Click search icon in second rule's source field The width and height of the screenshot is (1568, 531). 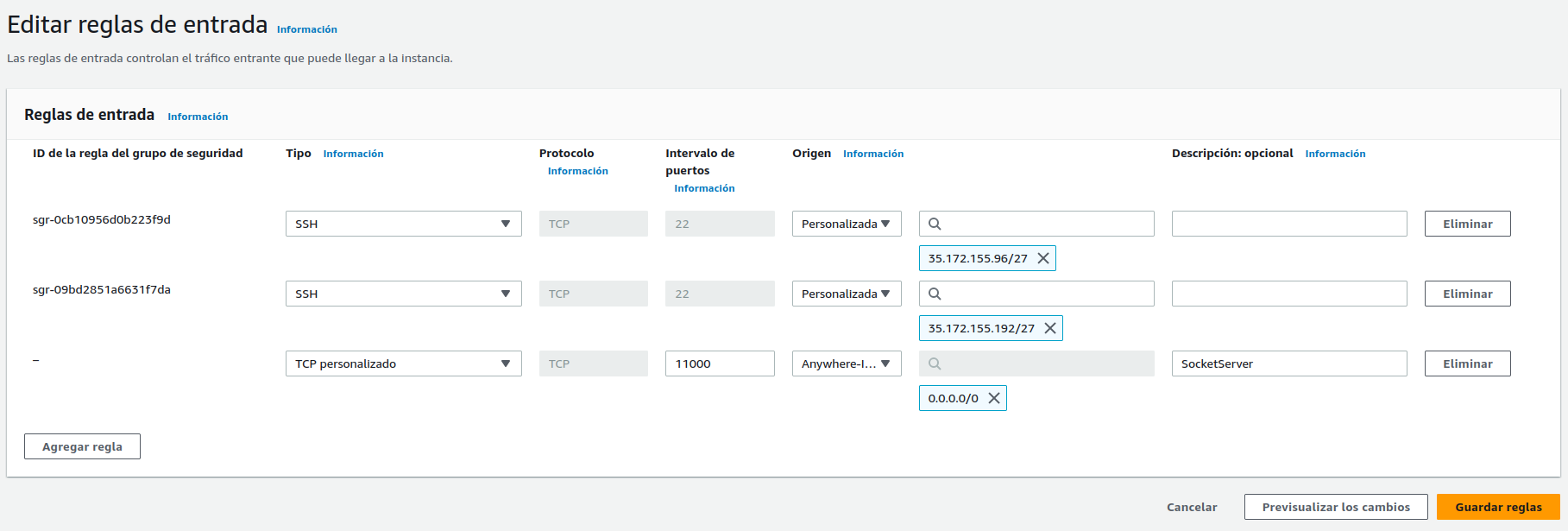pos(935,294)
